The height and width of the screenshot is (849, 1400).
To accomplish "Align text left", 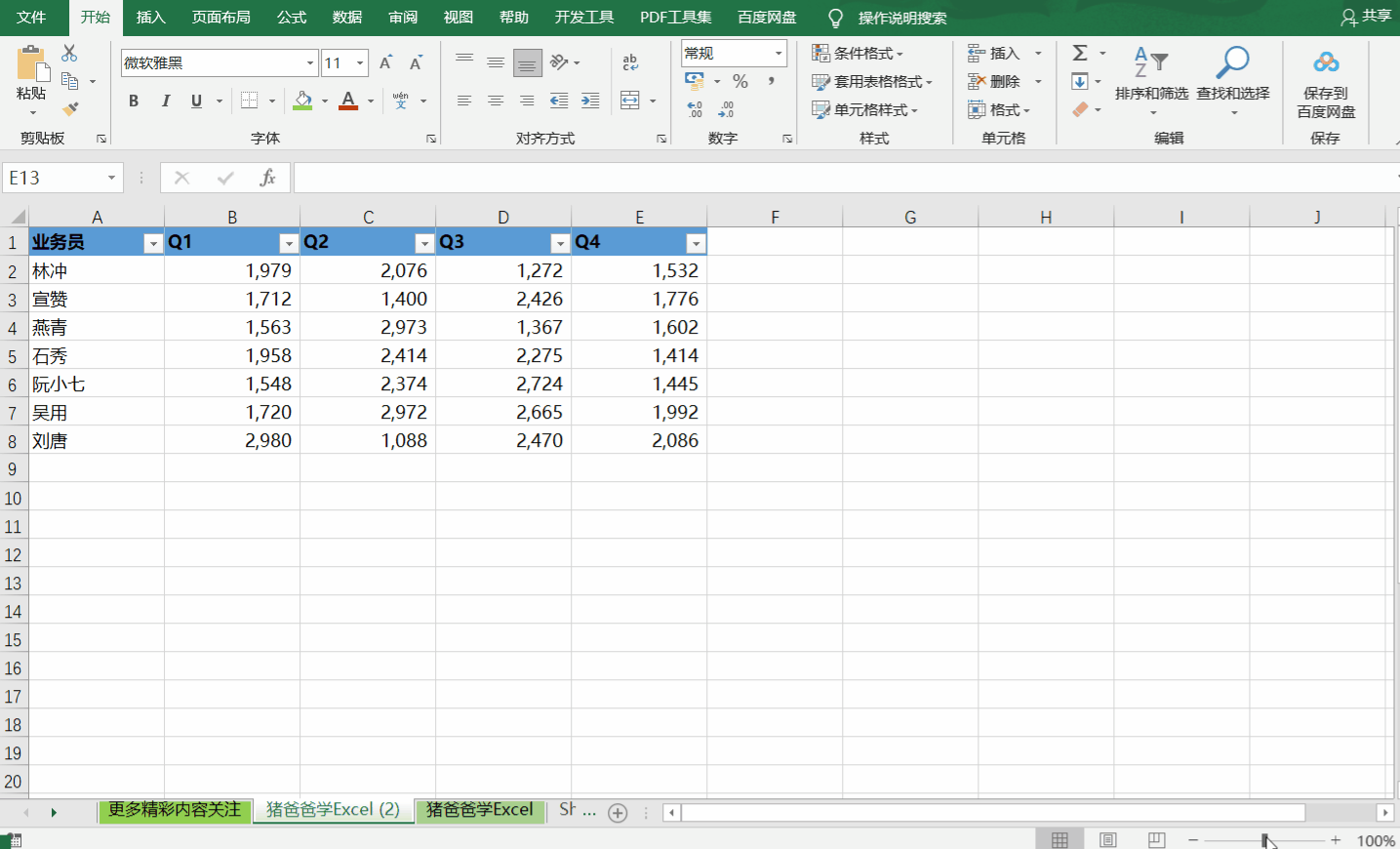I will point(464,101).
